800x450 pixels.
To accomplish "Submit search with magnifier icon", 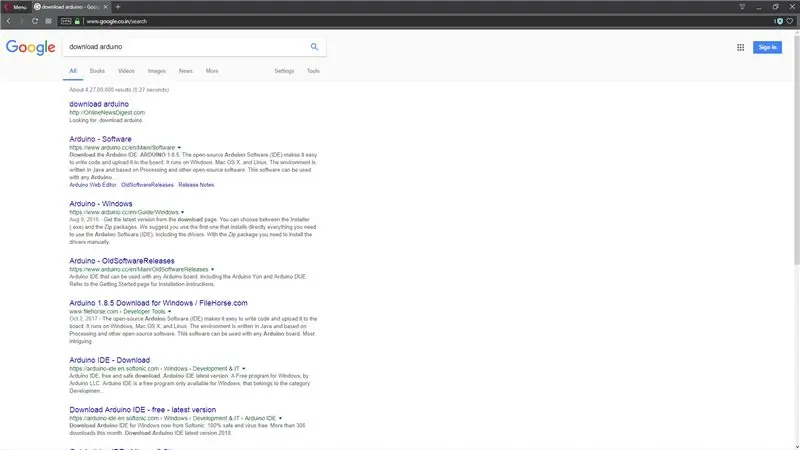I will [314, 46].
